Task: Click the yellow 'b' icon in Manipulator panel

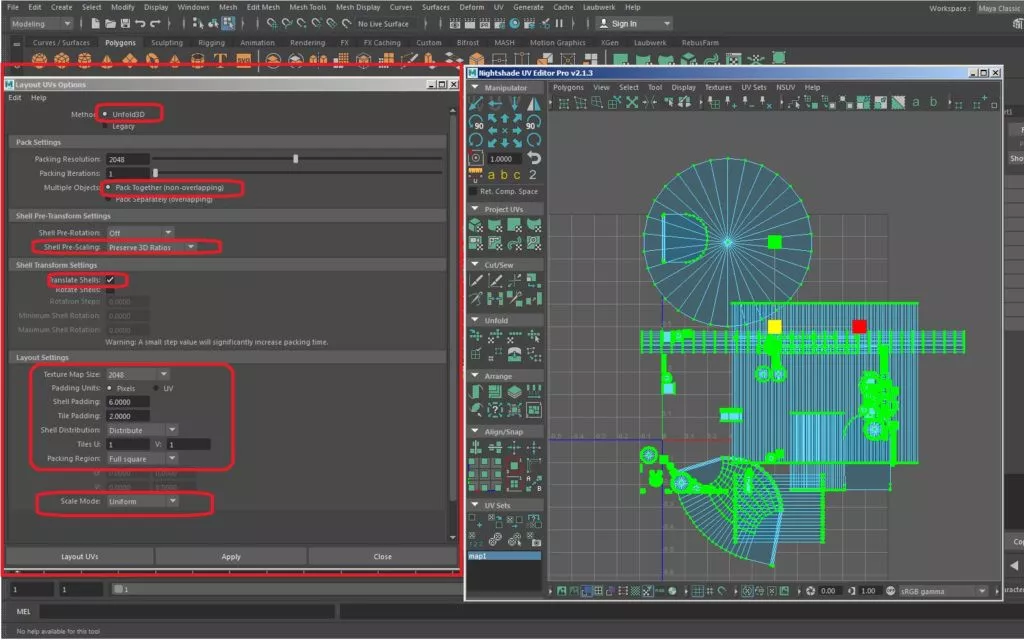Action: [x=505, y=175]
